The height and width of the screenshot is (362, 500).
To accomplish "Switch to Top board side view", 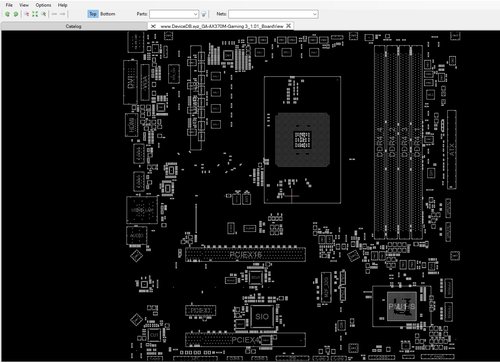I will coord(93,14).
